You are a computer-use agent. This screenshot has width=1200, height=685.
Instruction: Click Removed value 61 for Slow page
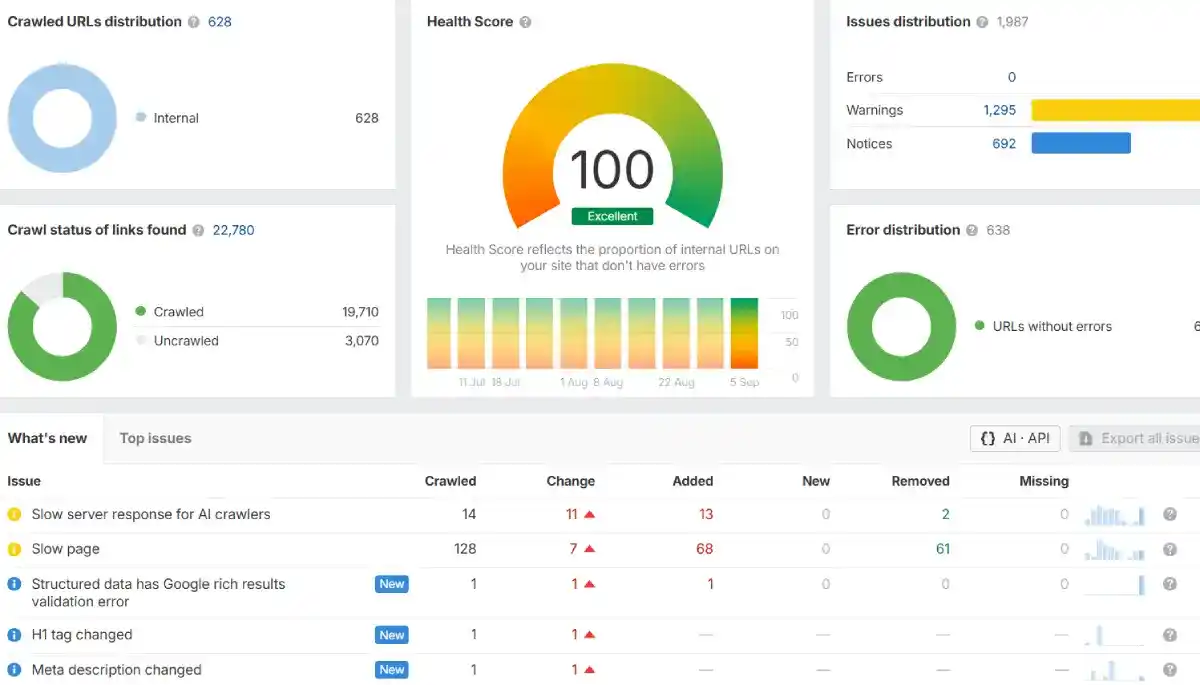(x=943, y=549)
